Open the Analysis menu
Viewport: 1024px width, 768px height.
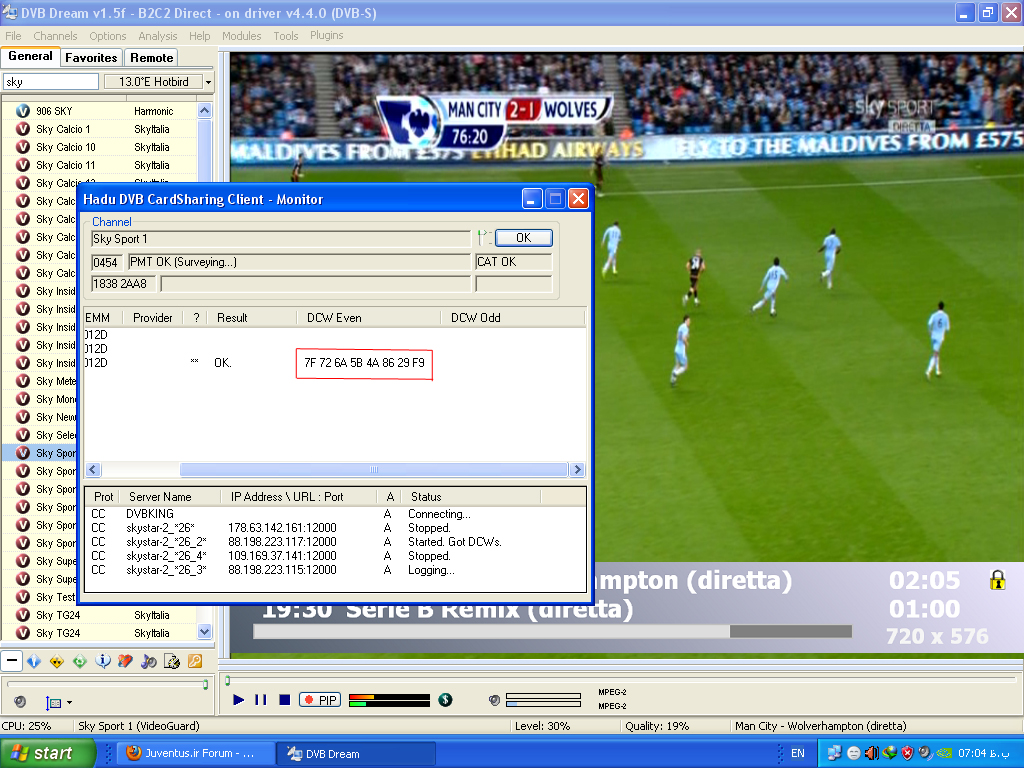[x=157, y=36]
